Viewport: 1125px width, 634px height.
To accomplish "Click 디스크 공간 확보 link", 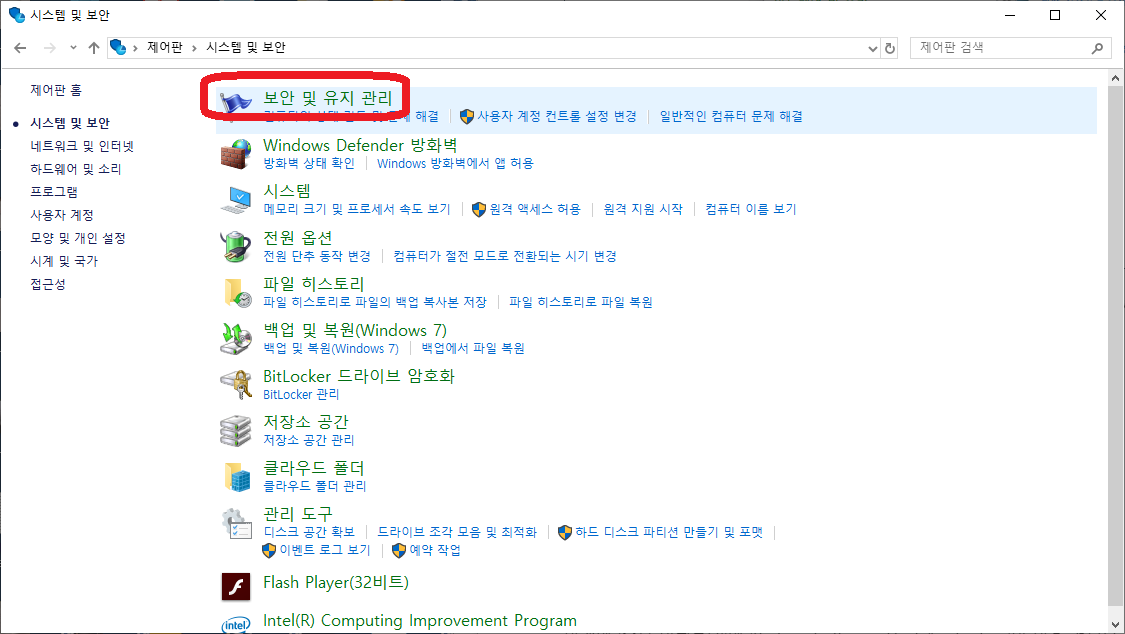I will point(309,532).
